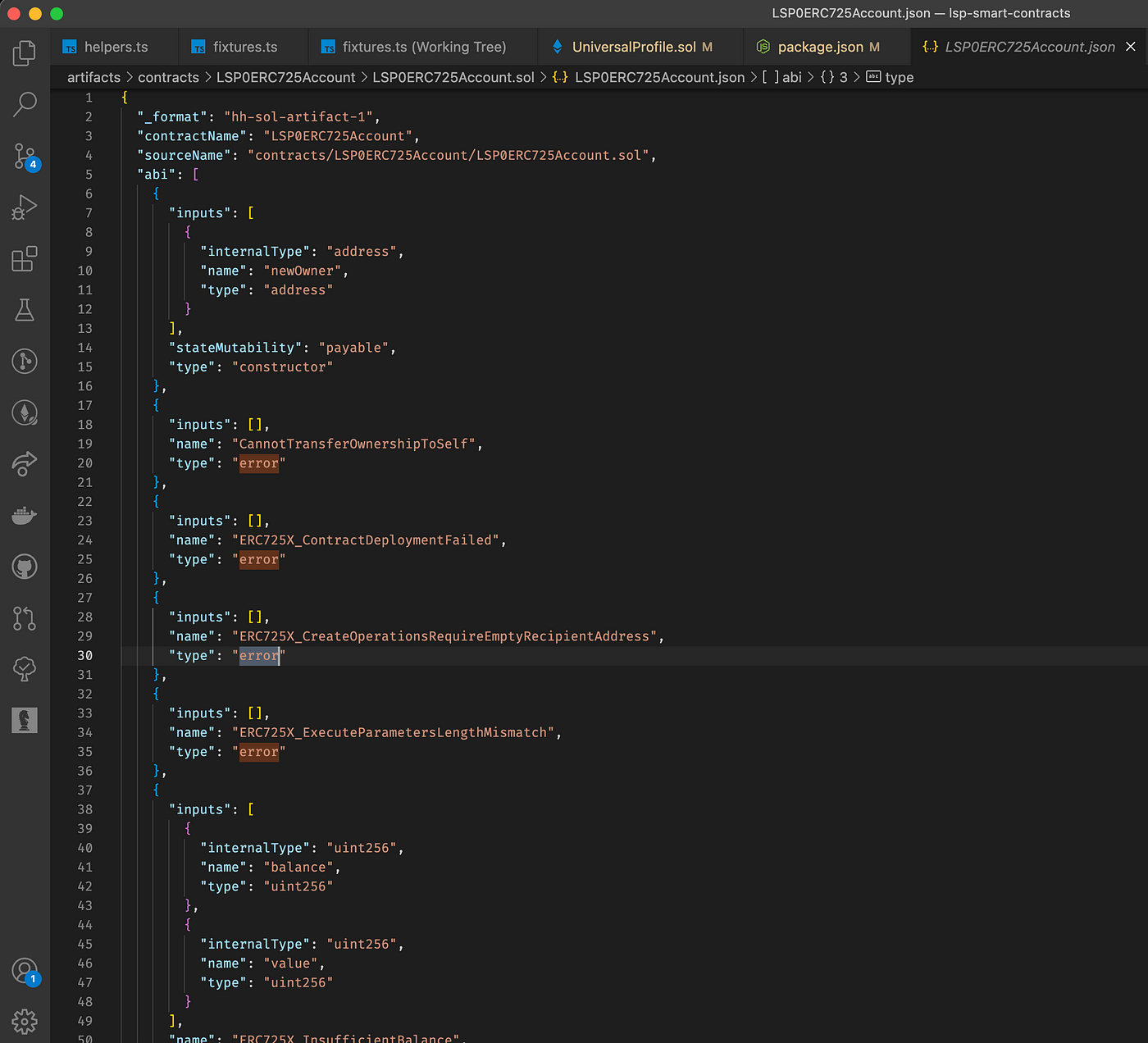The width and height of the screenshot is (1148, 1043).
Task: Open Run and Debug view
Action: 25,207
